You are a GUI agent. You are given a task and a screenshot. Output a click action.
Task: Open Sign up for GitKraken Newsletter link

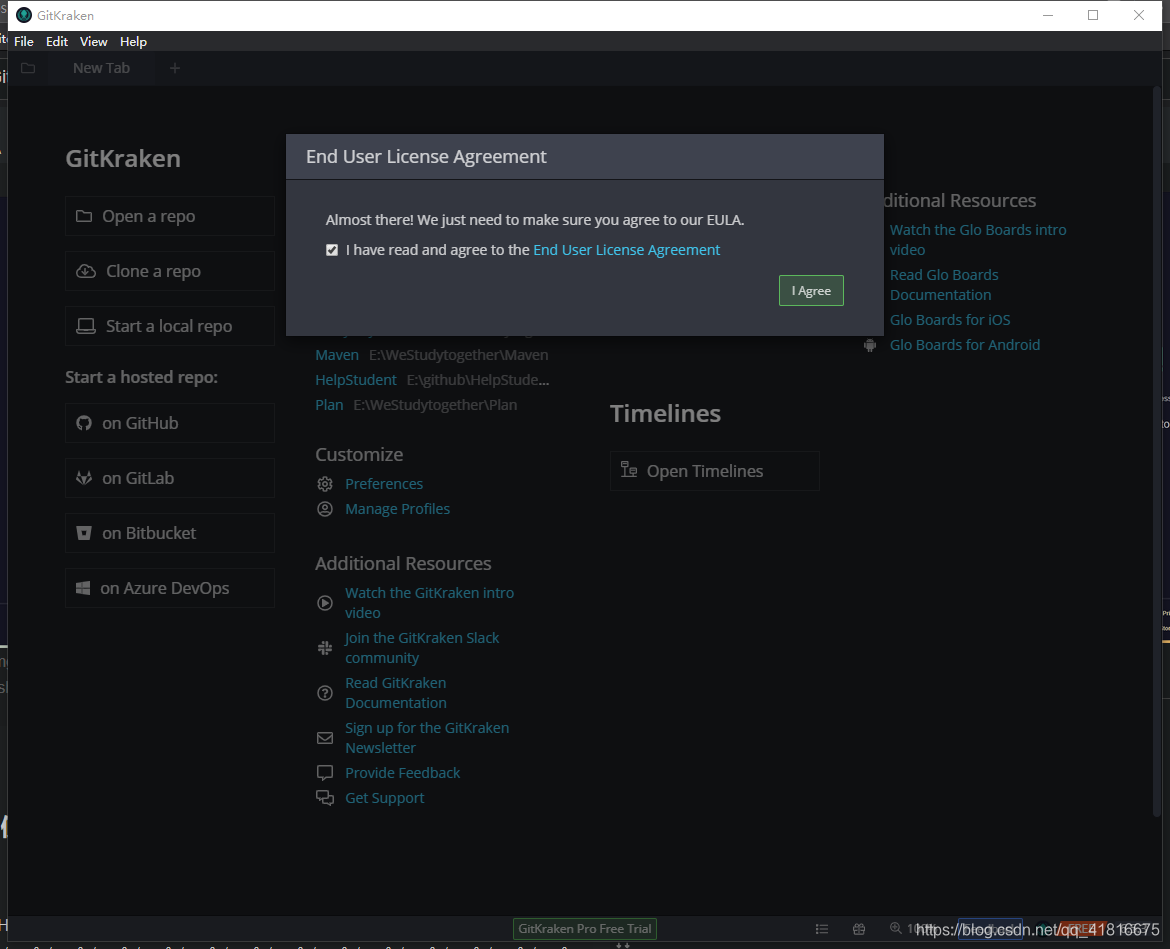pyautogui.click(x=427, y=738)
